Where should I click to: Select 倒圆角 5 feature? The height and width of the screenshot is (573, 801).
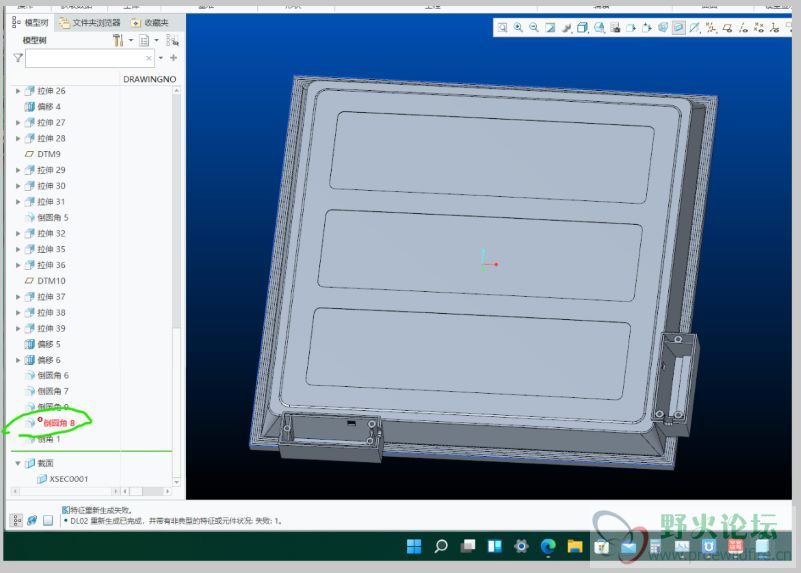click(47, 218)
